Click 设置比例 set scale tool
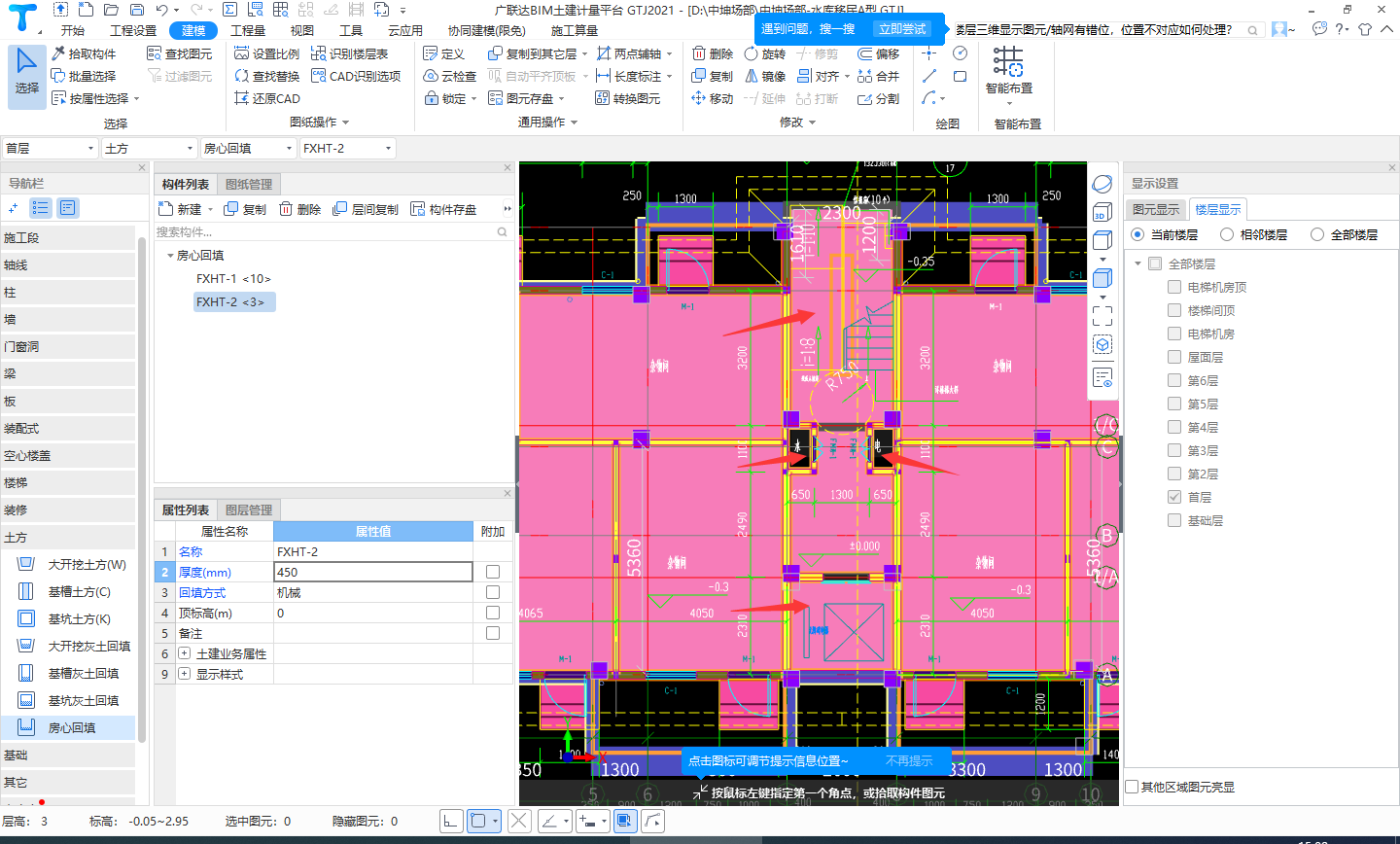The image size is (1400, 844). (267, 53)
